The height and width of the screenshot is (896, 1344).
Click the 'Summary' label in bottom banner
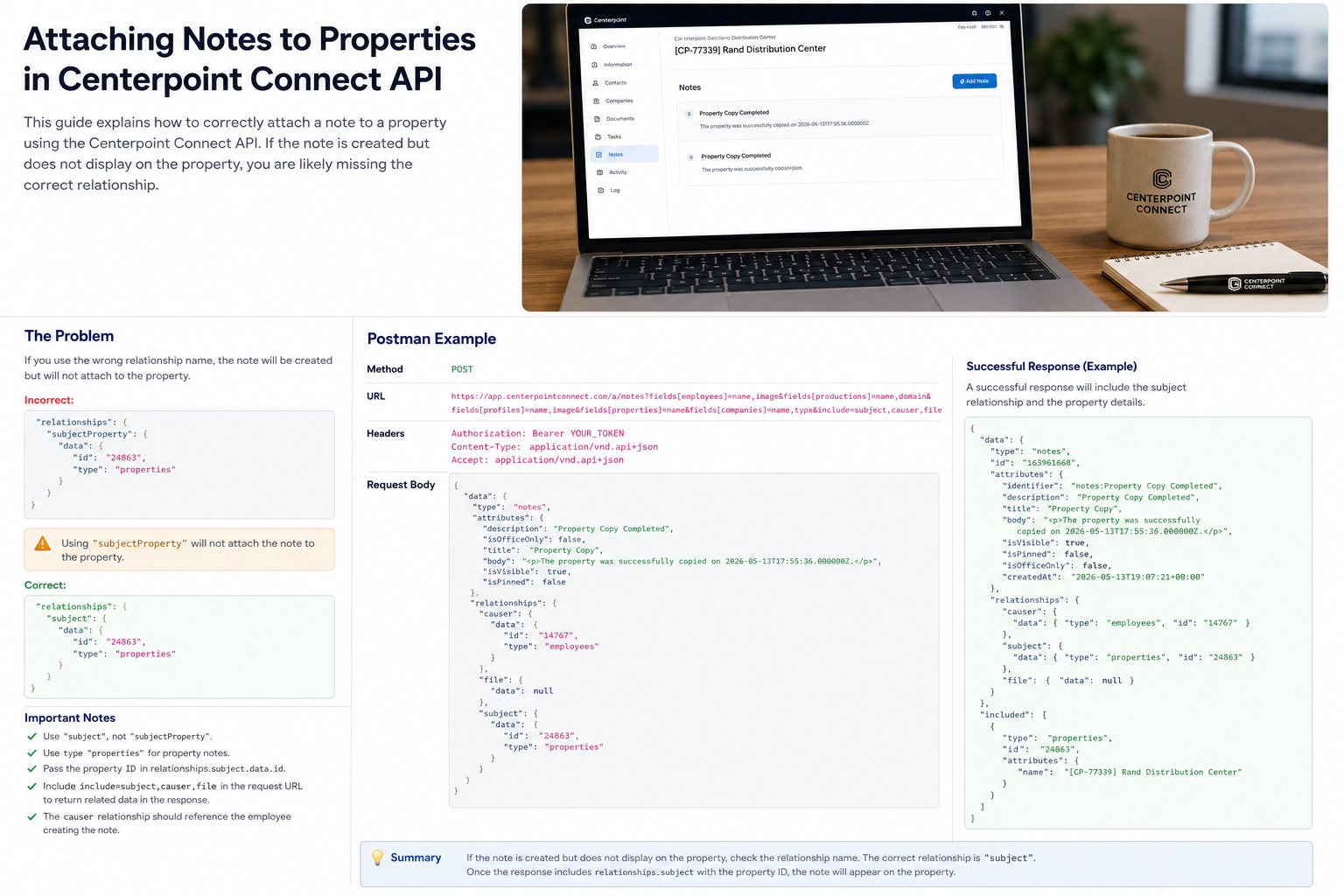point(416,857)
